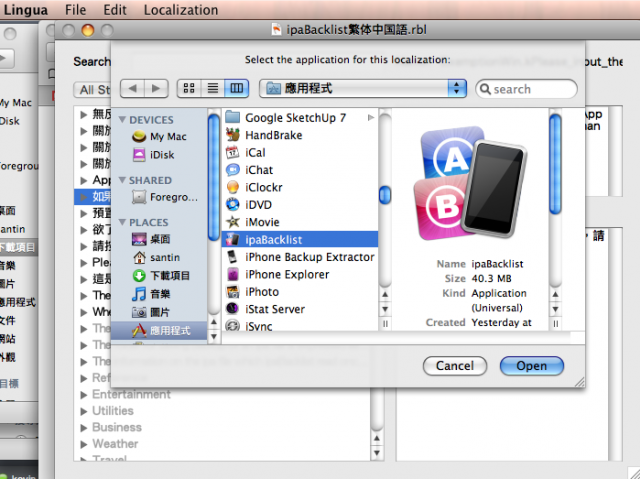The width and height of the screenshot is (640, 479).
Task: Click scroll down arrow of background string list
Action: point(376,453)
